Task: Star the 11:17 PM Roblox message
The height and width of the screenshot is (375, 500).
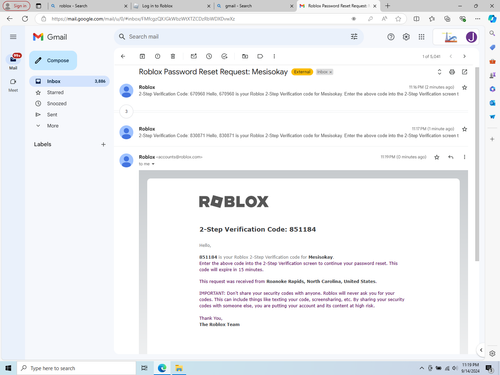Action: tap(465, 129)
